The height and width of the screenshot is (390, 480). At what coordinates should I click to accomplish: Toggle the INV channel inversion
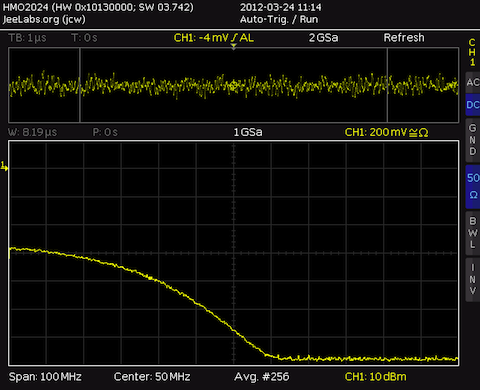(x=473, y=279)
